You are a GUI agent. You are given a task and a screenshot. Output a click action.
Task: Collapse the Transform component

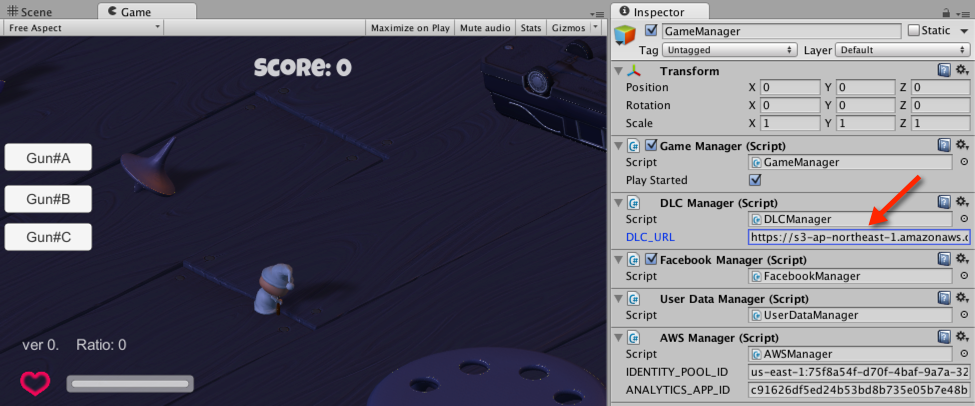617,71
